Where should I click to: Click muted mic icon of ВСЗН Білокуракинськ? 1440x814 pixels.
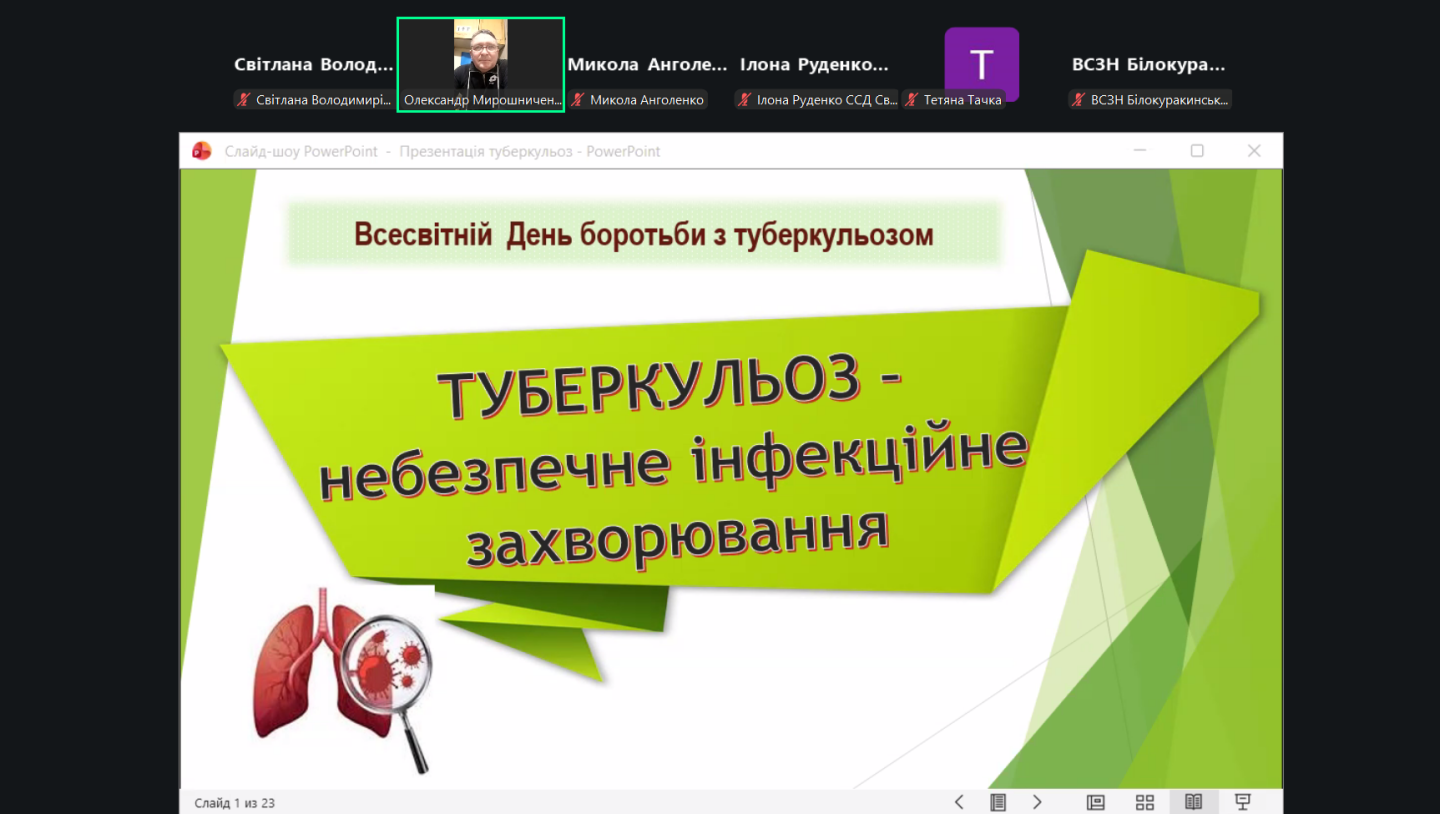click(x=1078, y=100)
